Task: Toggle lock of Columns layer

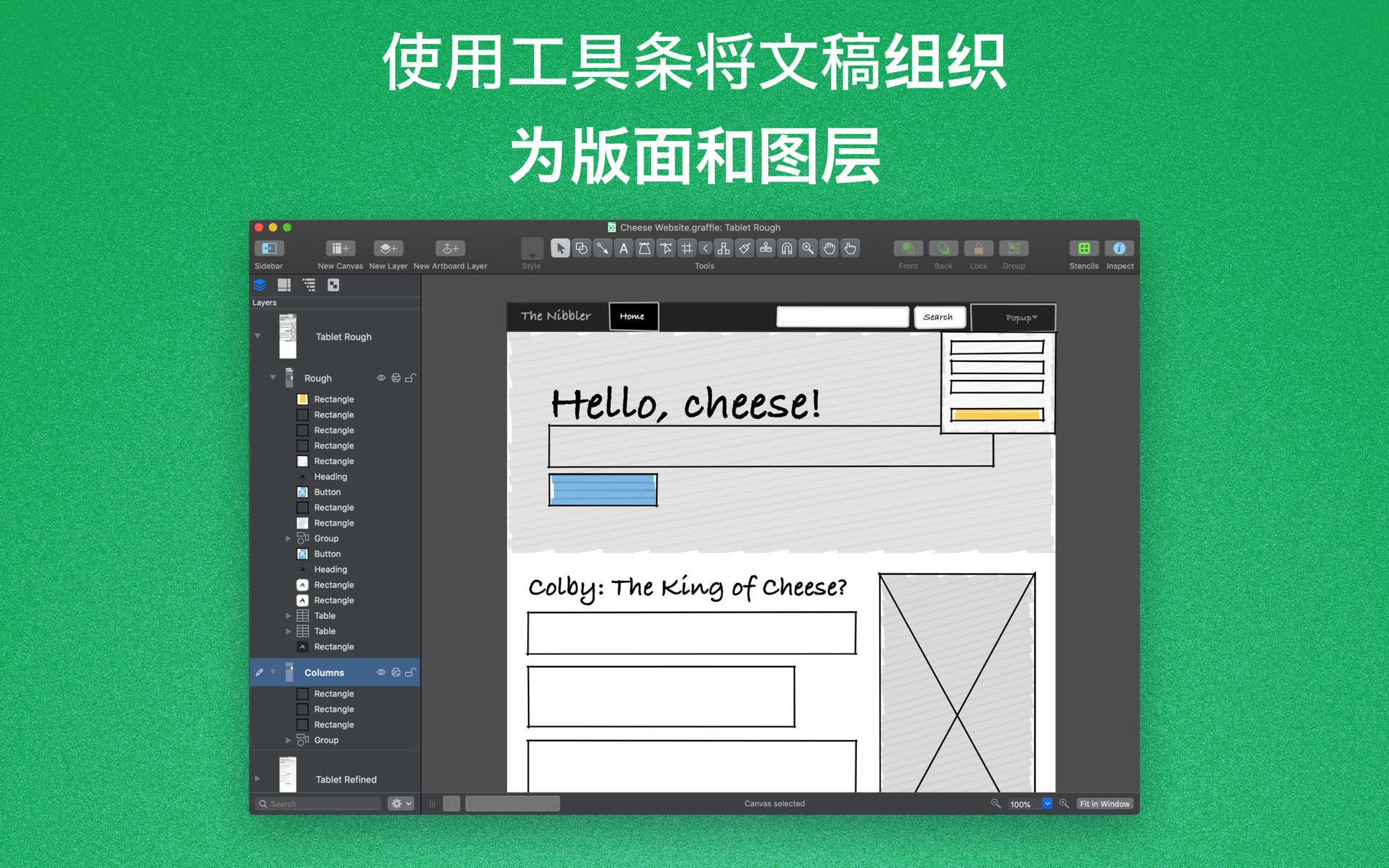Action: 410,672
